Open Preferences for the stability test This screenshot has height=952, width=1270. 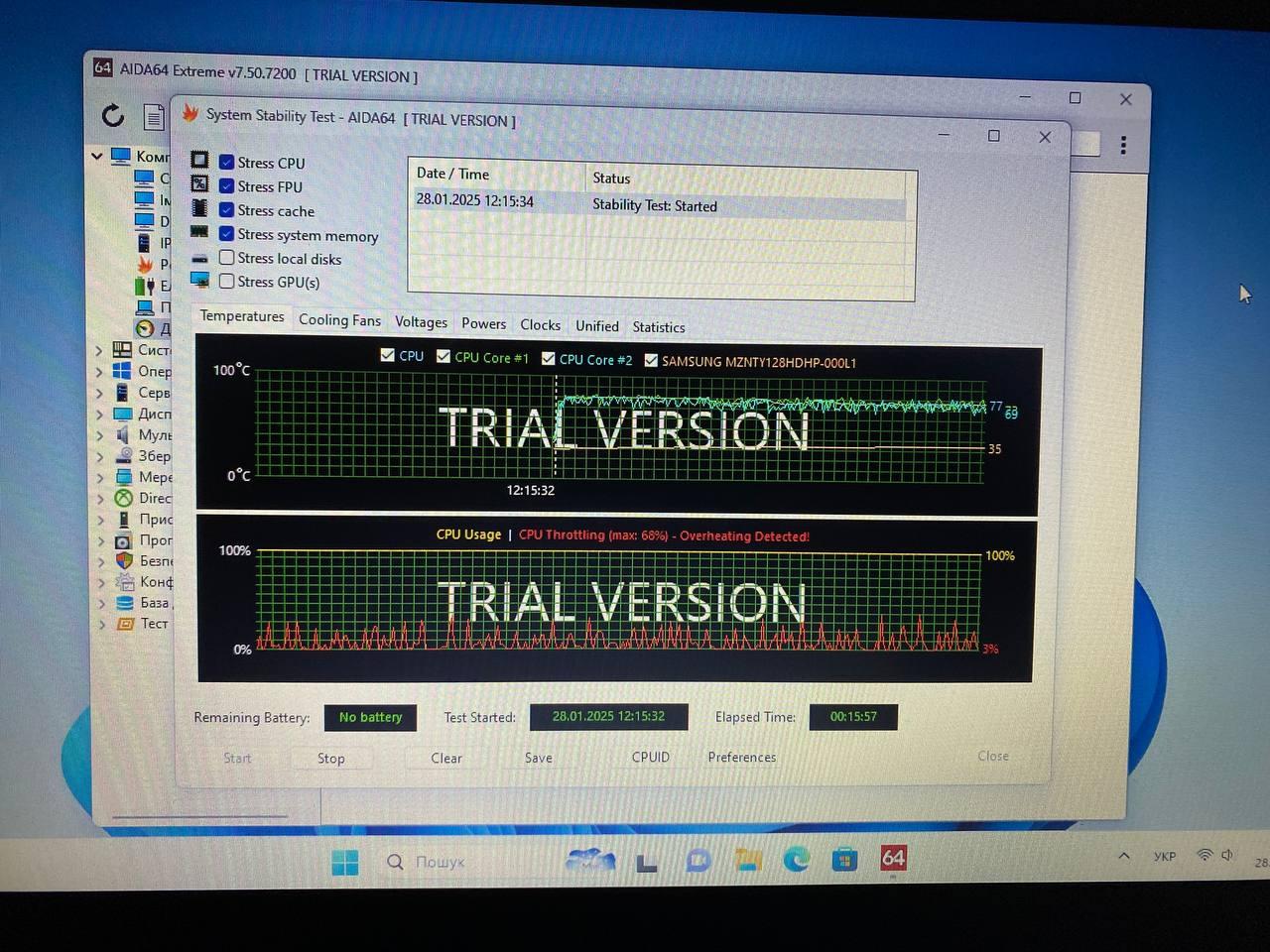click(x=742, y=757)
